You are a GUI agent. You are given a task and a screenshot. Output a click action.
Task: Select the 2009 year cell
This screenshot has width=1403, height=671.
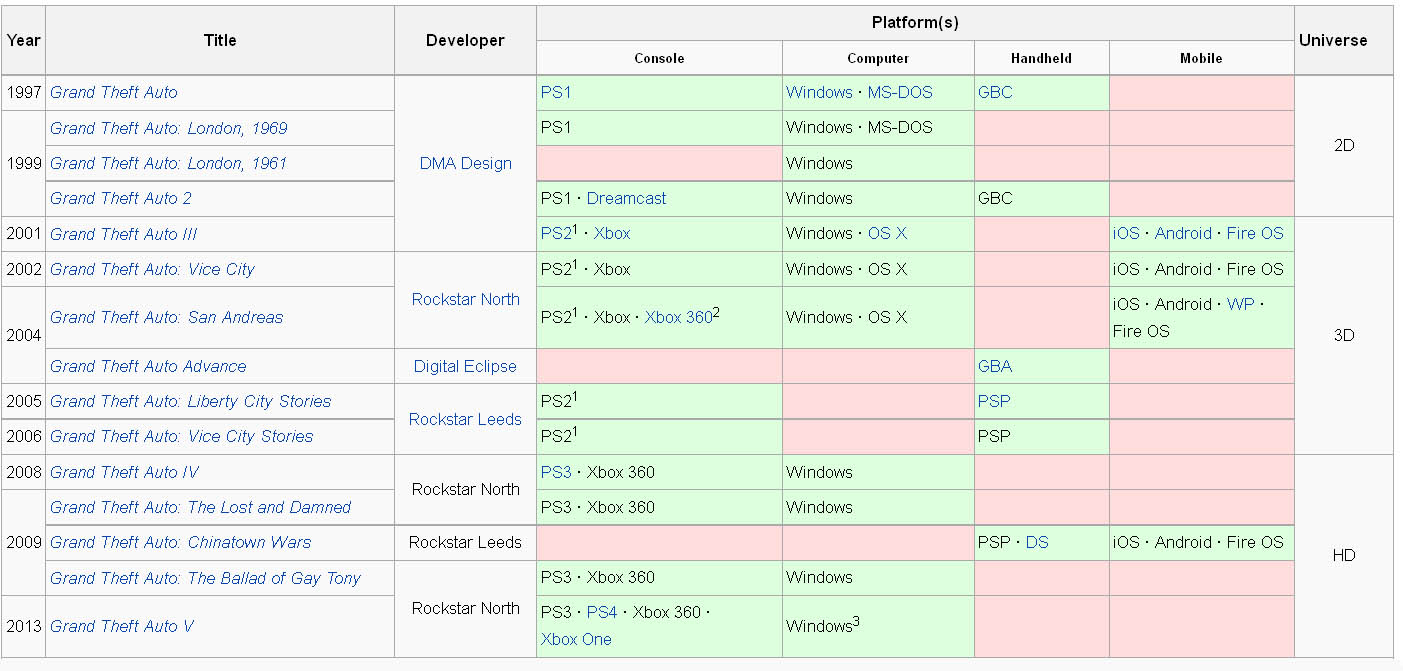click(24, 542)
